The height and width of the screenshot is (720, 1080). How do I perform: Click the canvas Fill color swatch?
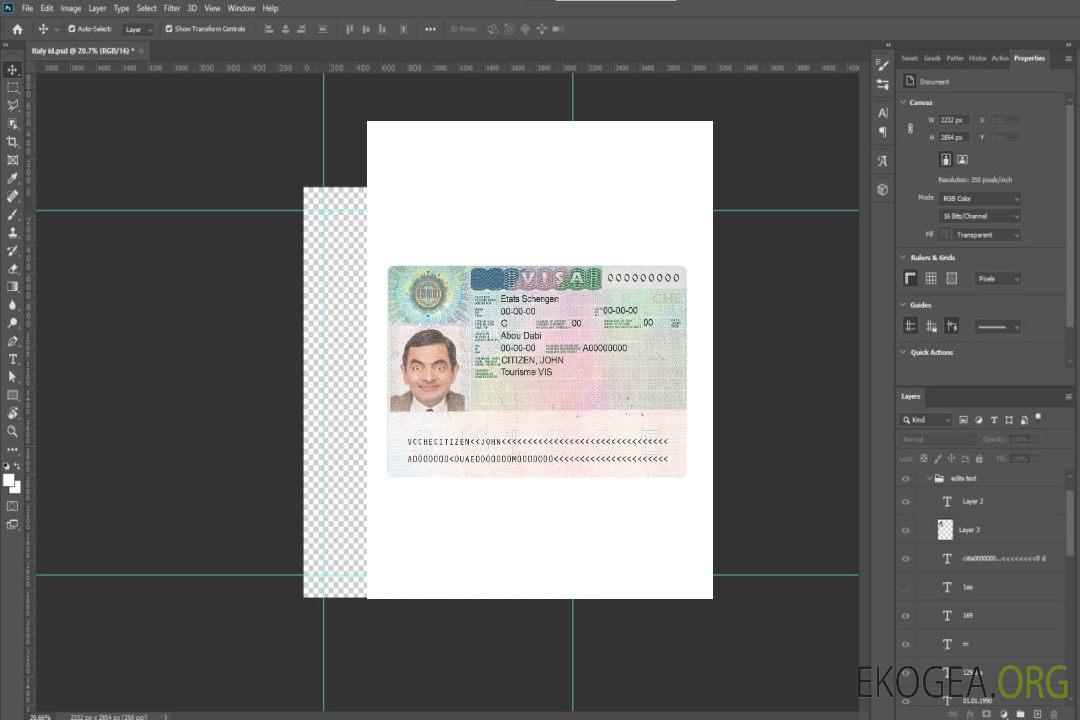click(x=944, y=235)
